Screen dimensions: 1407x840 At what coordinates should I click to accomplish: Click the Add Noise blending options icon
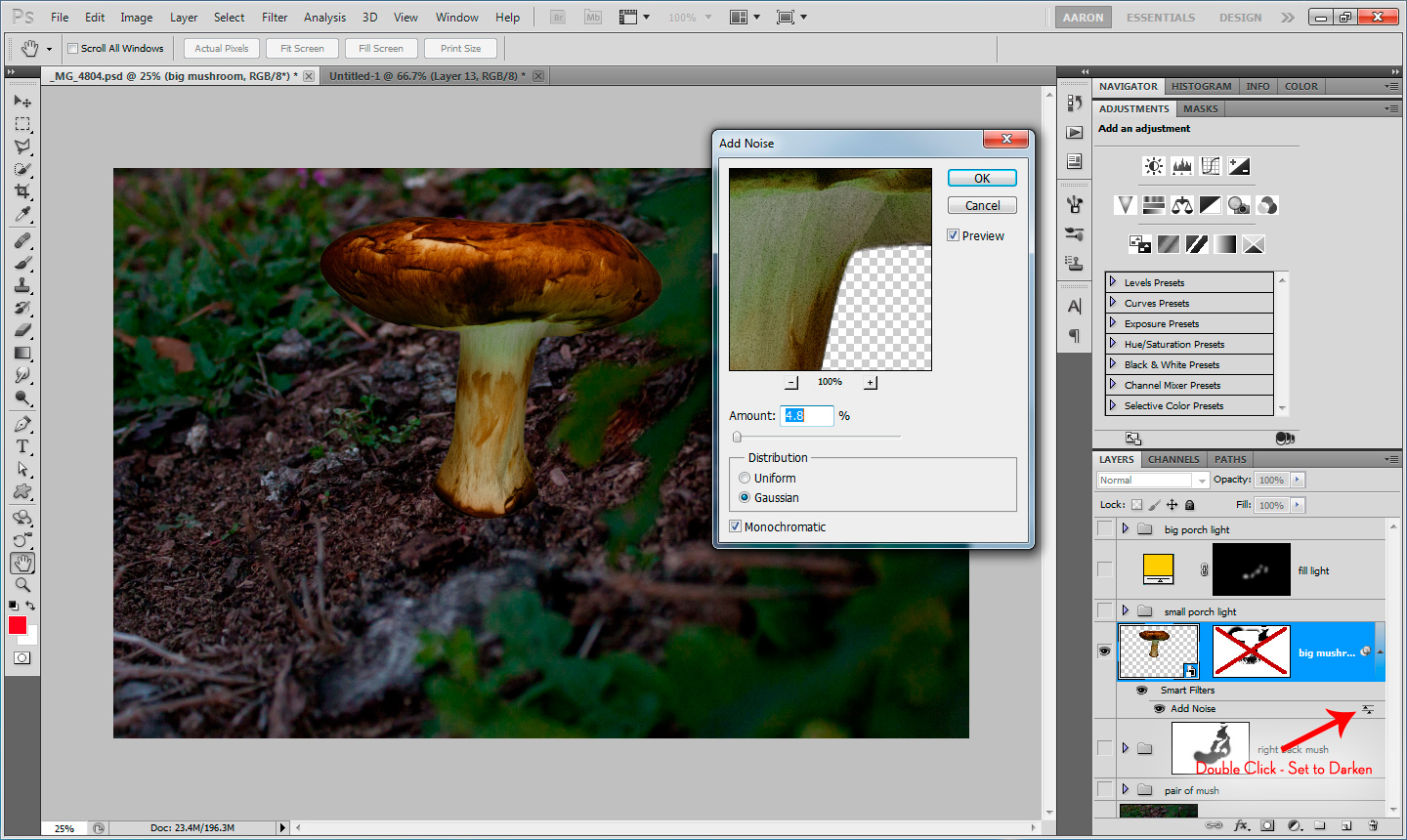pos(1368,709)
